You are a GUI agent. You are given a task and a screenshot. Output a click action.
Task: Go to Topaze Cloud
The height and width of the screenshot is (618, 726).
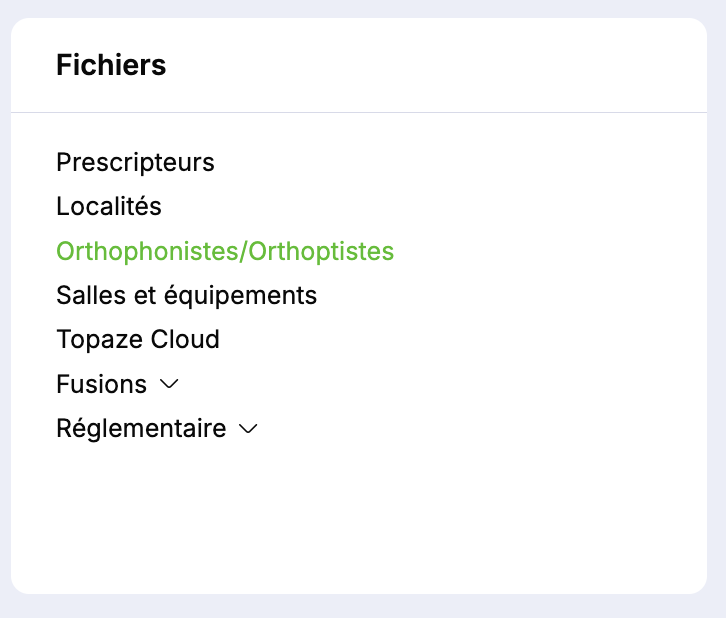click(x=138, y=340)
